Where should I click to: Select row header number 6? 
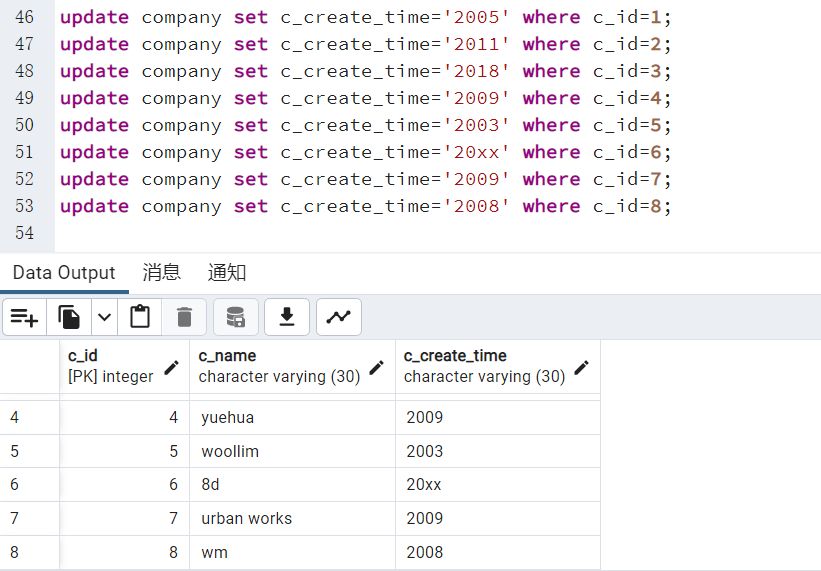coord(29,485)
